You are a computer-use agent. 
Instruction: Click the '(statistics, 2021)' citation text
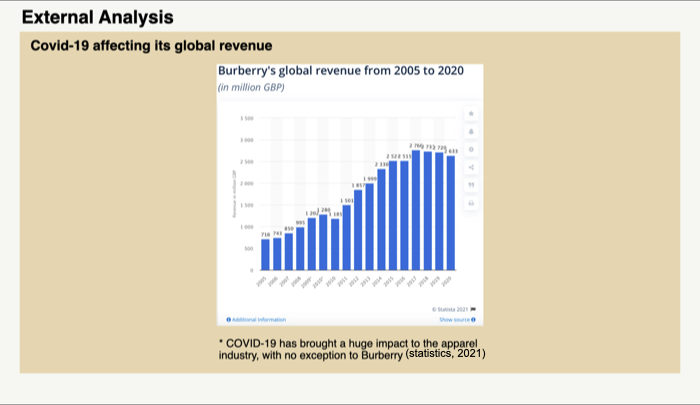click(x=446, y=353)
